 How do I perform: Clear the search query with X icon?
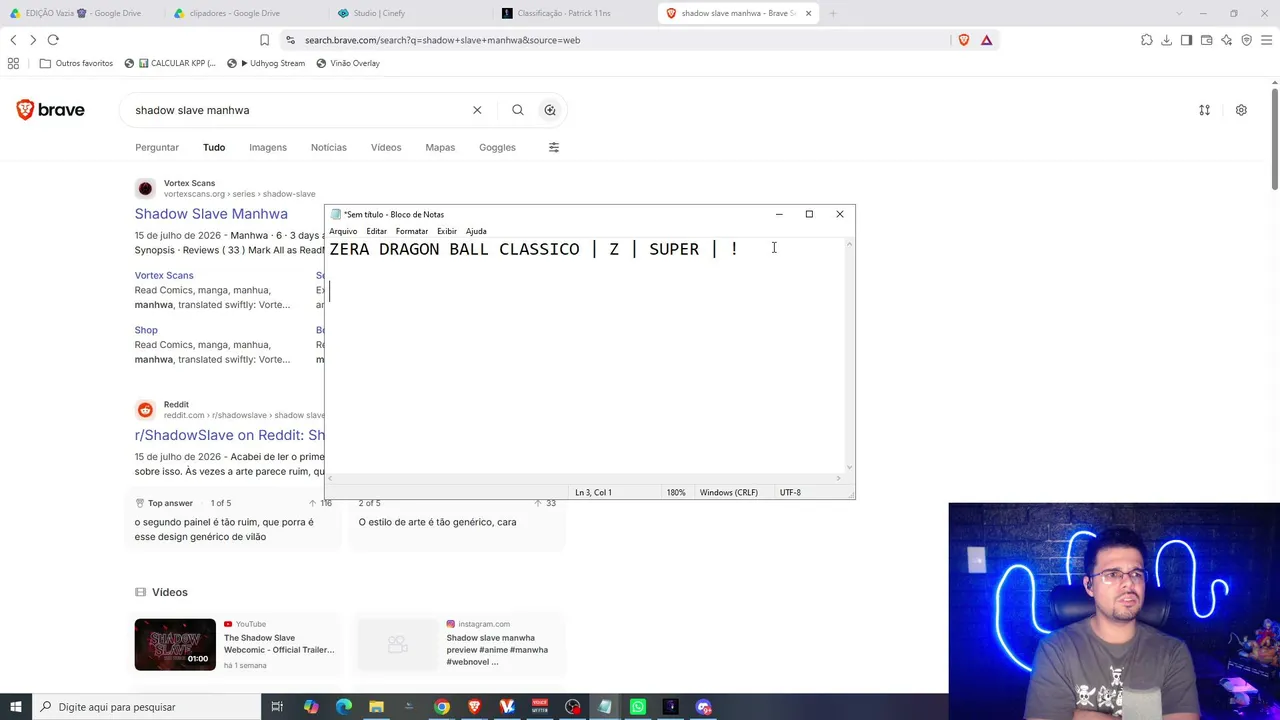[477, 110]
